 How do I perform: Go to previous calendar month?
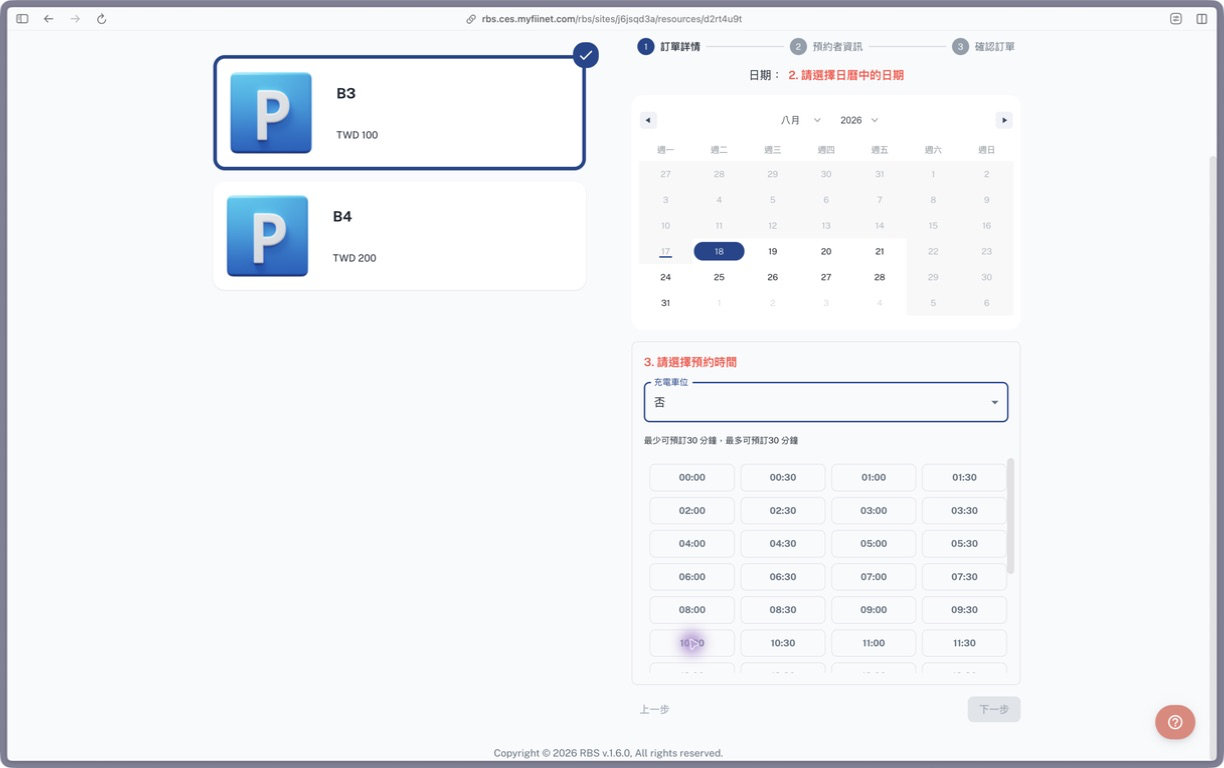point(648,120)
